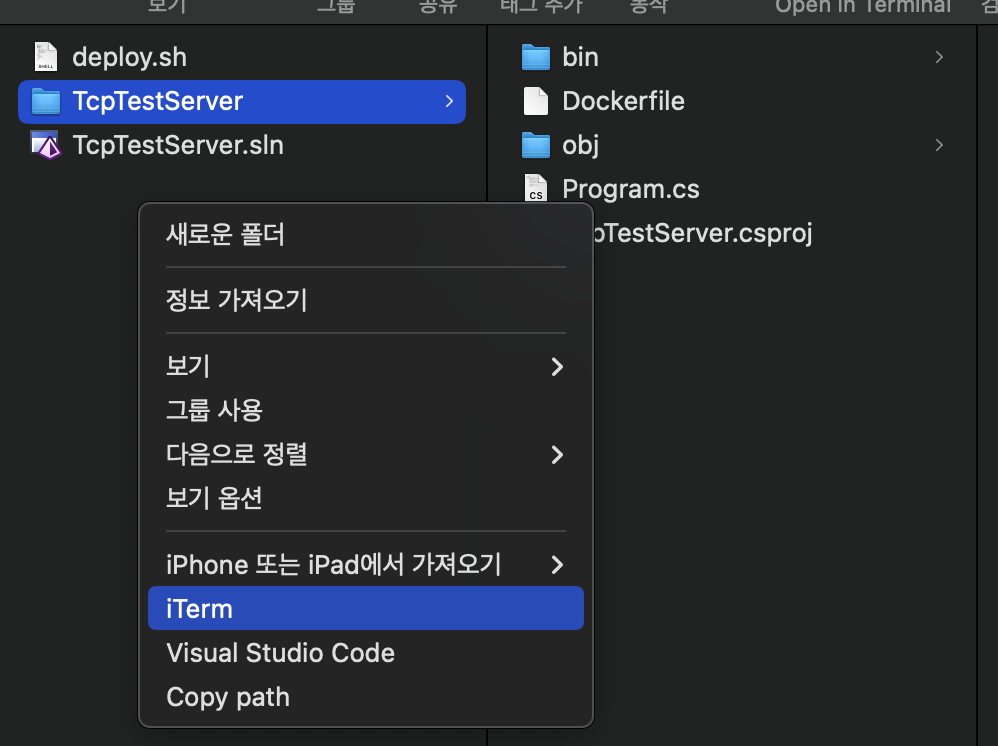The image size is (998, 746).
Task: Toggle 그룹 사용 in context menu
Action: tap(365, 410)
